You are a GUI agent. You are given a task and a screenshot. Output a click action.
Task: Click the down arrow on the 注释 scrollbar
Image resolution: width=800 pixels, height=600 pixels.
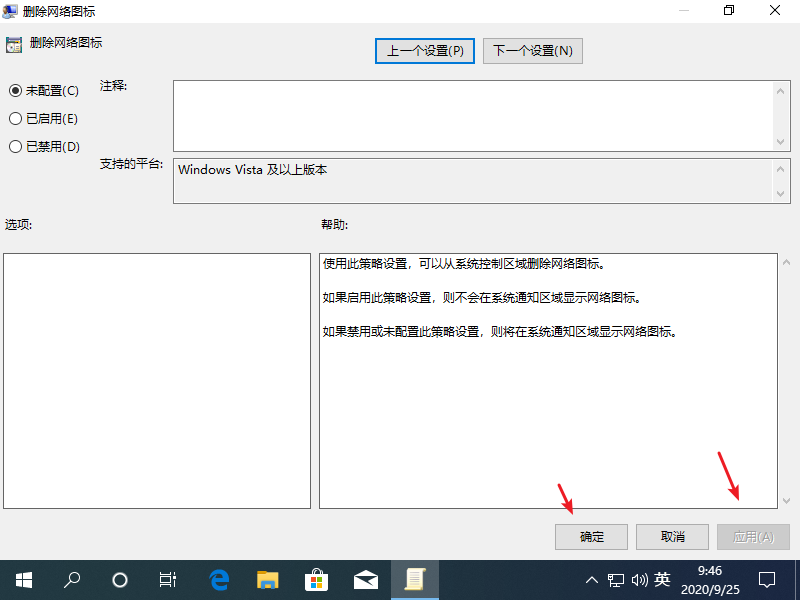click(782, 140)
